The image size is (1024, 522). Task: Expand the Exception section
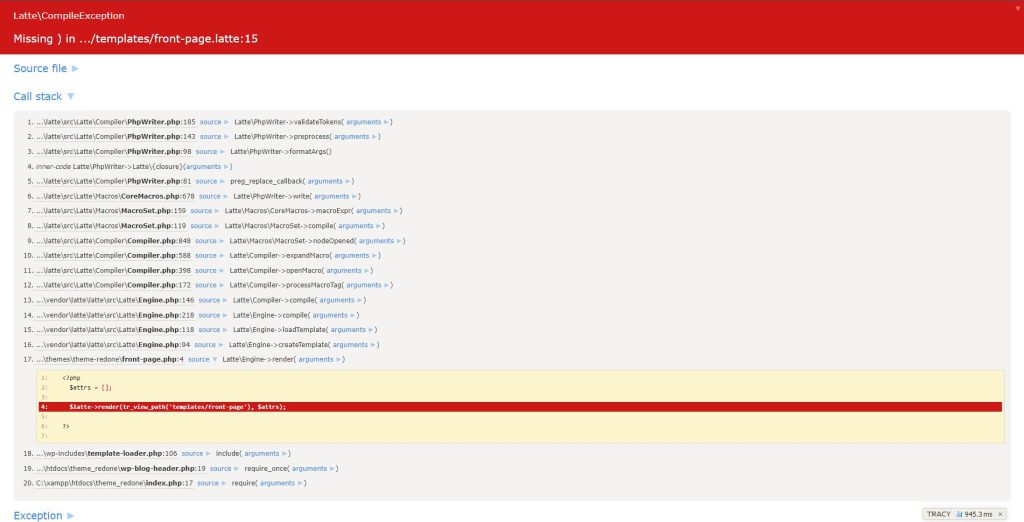coord(44,515)
